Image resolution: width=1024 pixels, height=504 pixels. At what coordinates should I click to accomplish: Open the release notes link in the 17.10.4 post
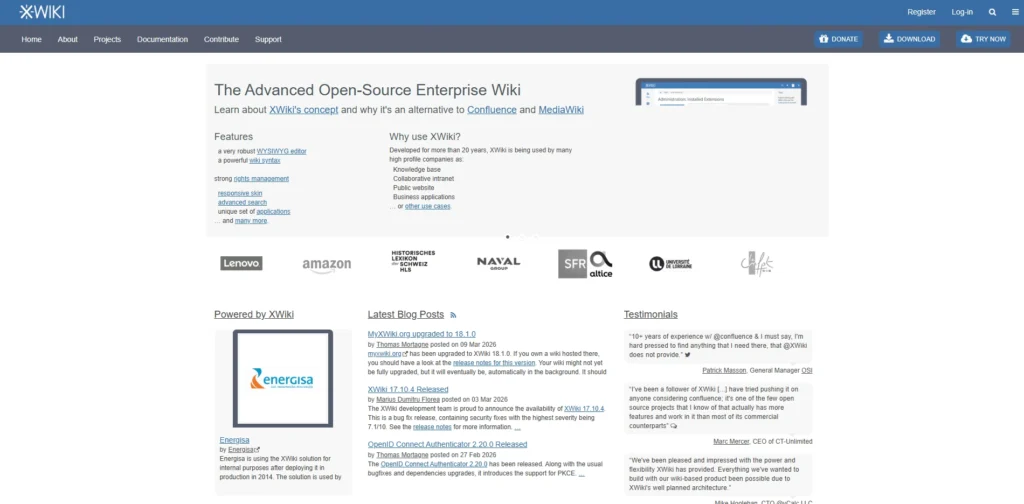(432, 427)
